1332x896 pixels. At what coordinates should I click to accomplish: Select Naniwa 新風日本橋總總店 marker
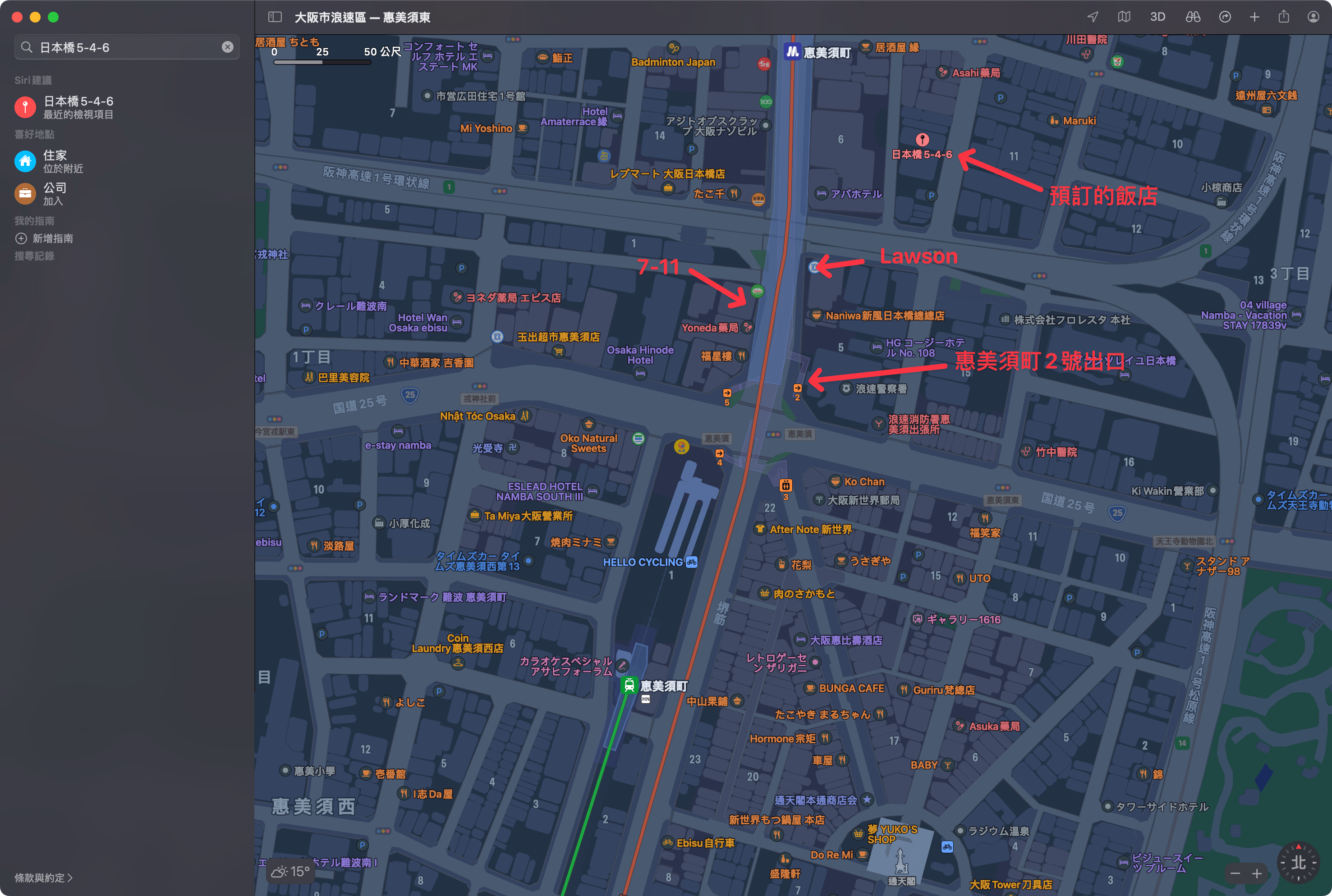(816, 315)
